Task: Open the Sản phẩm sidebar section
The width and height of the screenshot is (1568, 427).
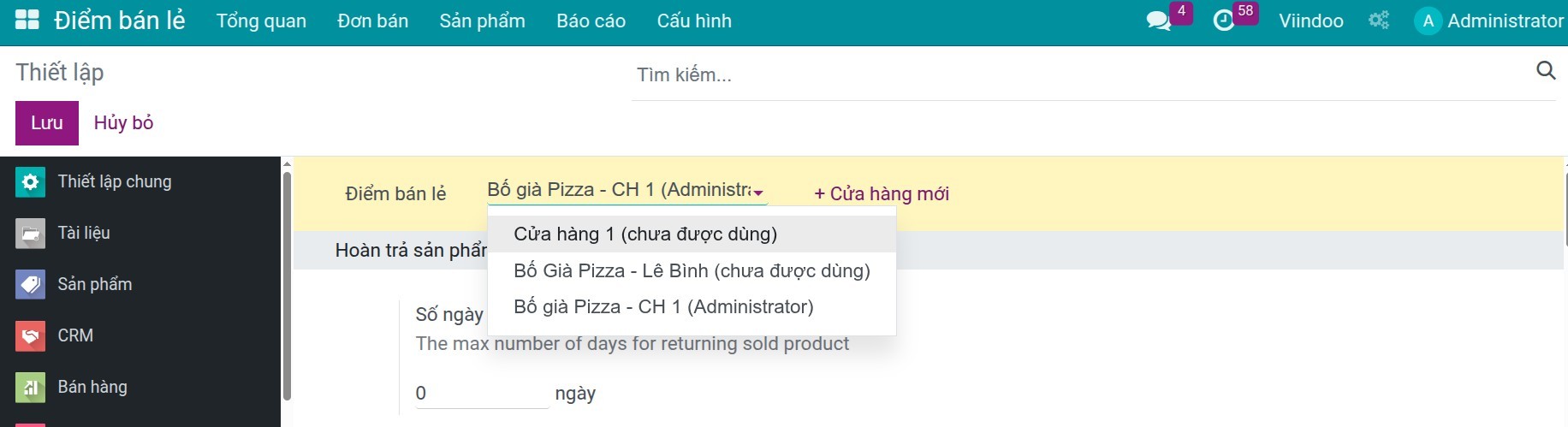Action: tap(94, 284)
